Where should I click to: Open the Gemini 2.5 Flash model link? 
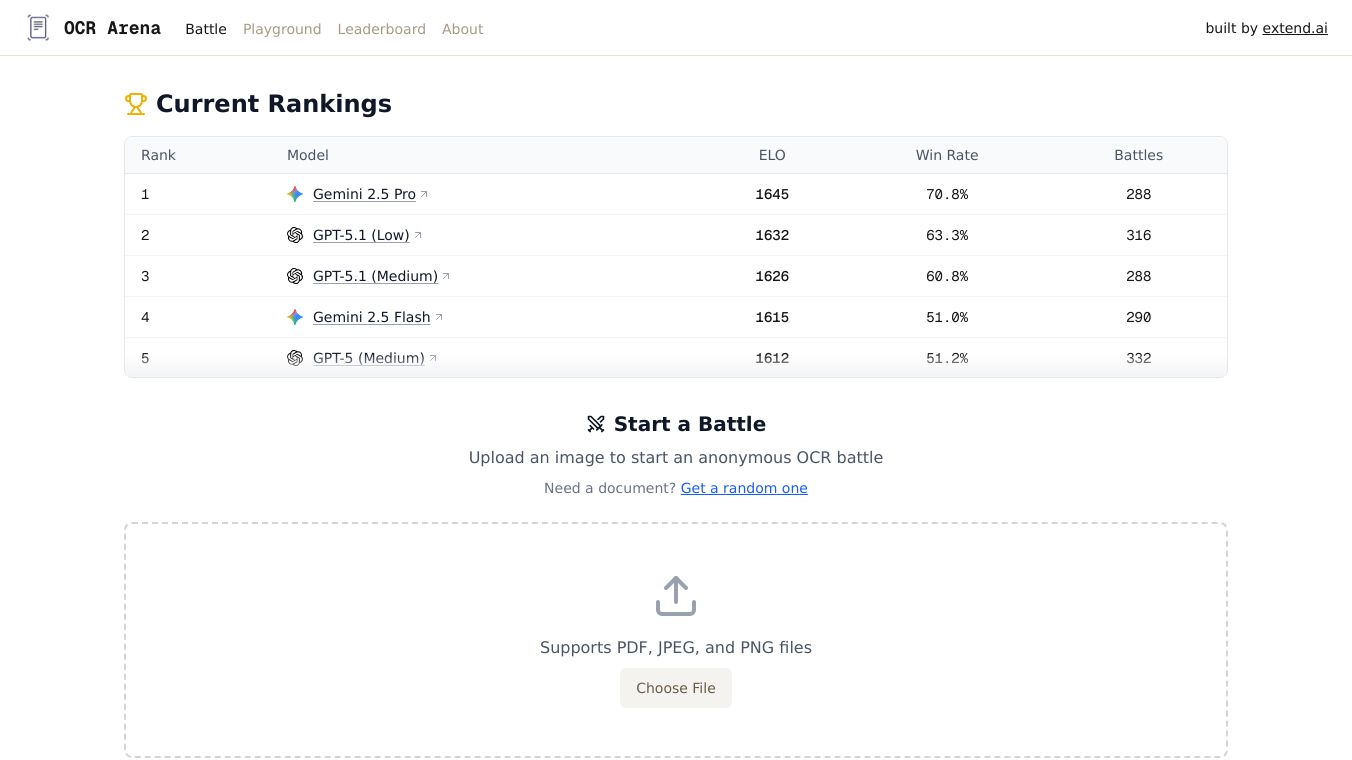(x=372, y=317)
